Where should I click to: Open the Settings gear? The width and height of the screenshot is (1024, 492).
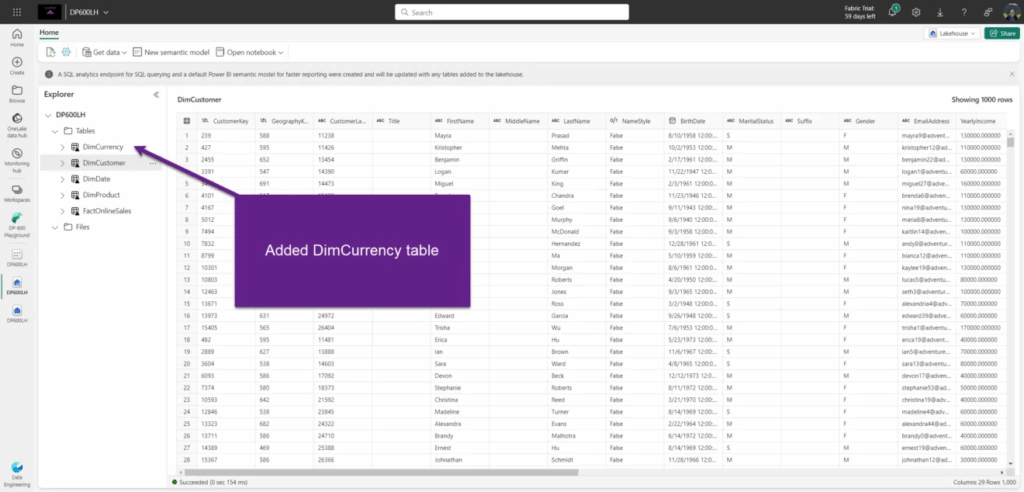(x=916, y=12)
